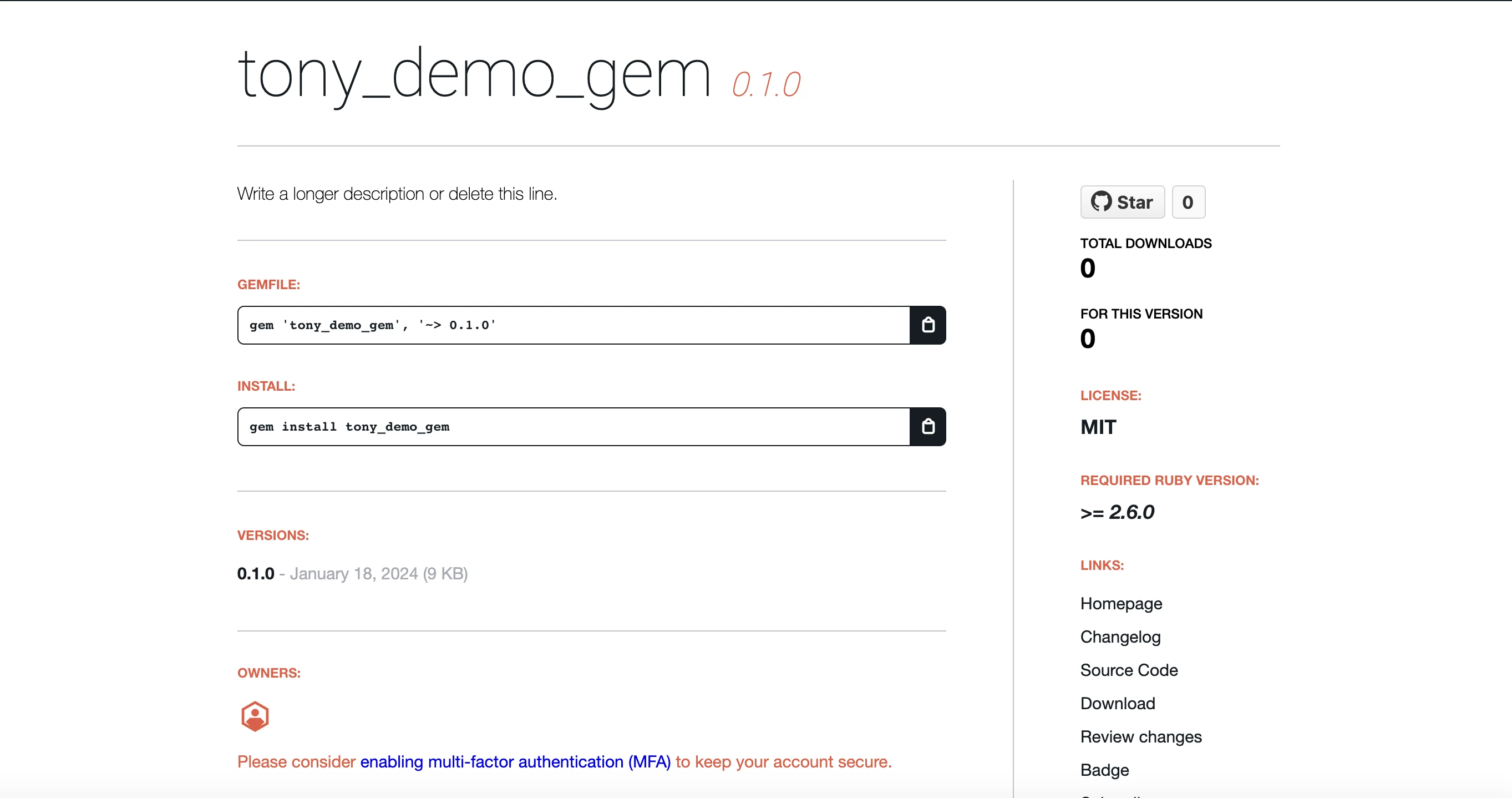This screenshot has height=798, width=1512.
Task: Click the MIT license label
Action: tap(1097, 427)
